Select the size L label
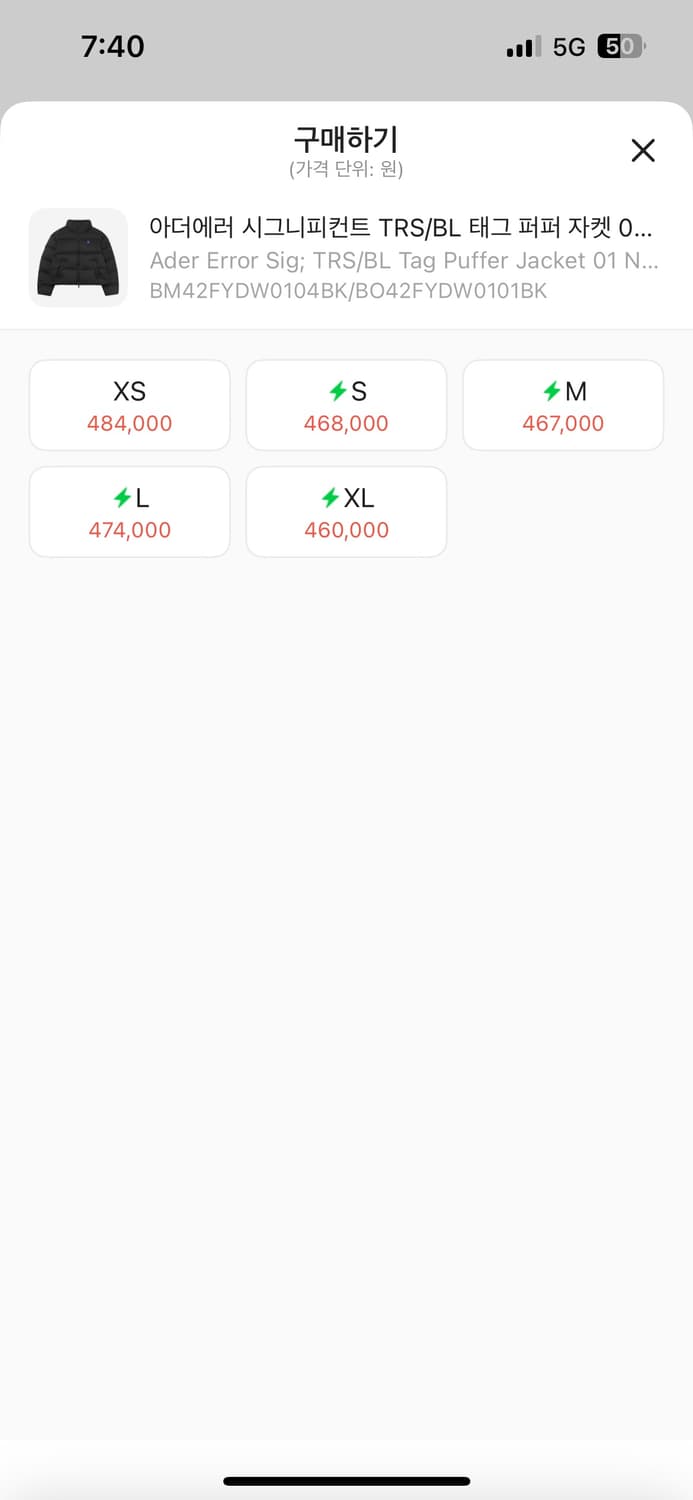This screenshot has width=693, height=1500. [142, 498]
